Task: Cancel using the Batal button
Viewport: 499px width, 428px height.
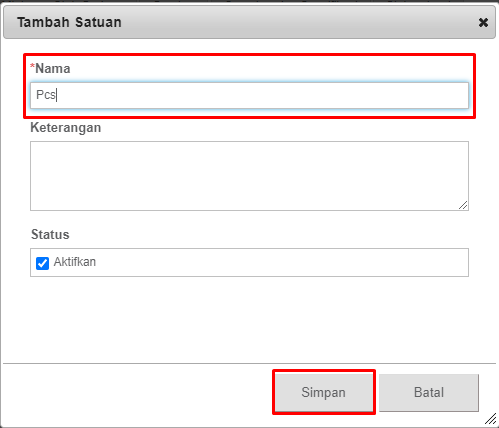Action: pos(429,392)
